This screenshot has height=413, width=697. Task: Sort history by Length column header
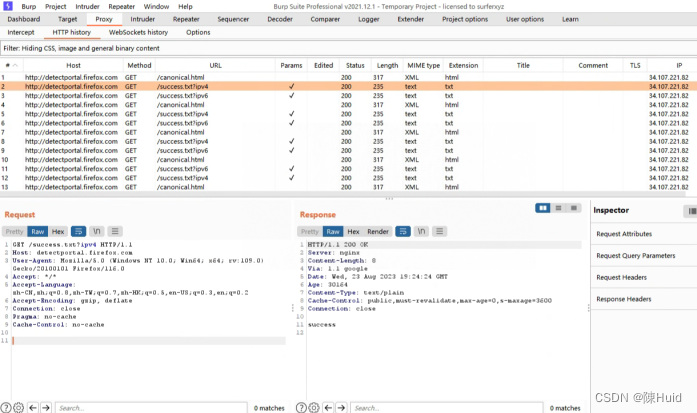coord(387,65)
